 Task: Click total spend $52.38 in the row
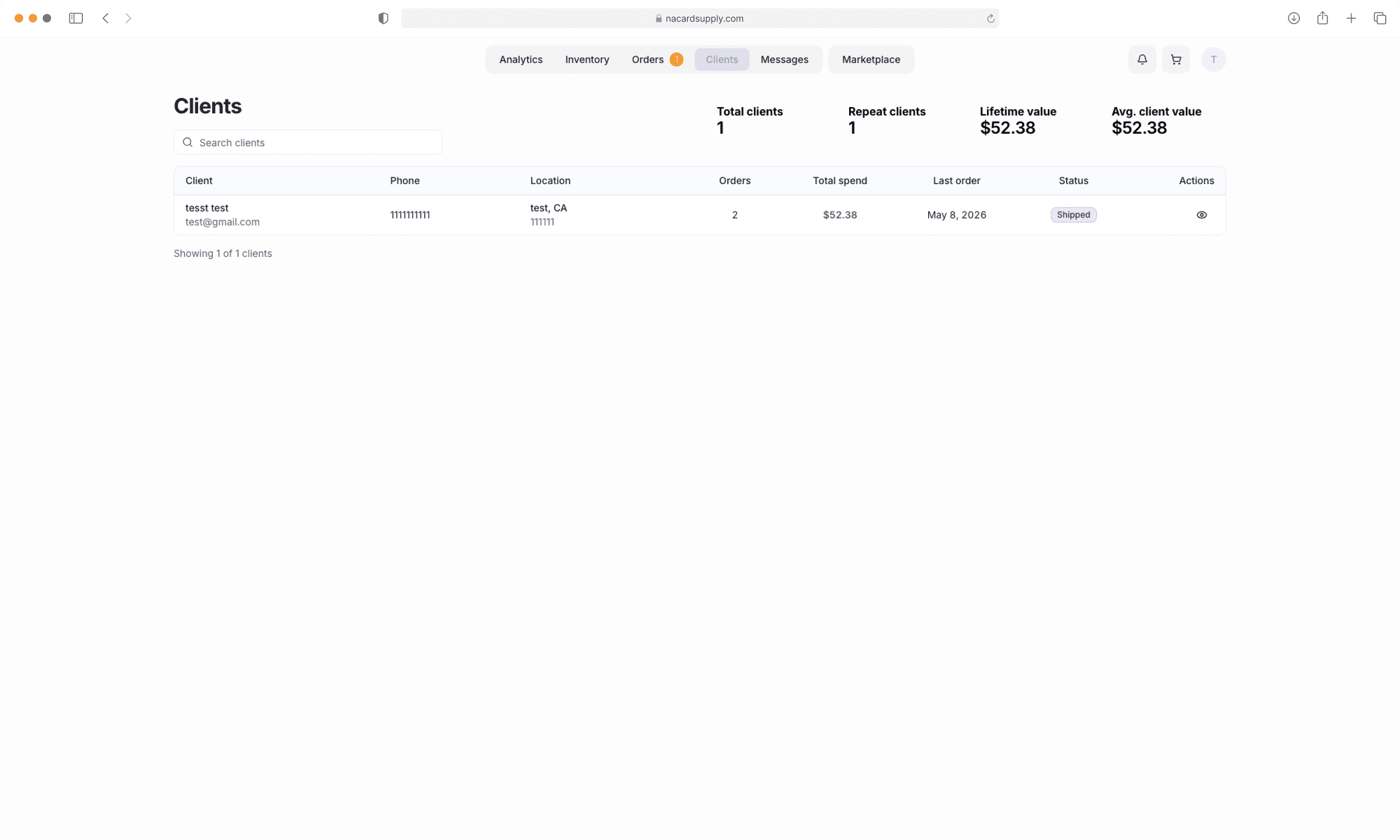click(840, 214)
